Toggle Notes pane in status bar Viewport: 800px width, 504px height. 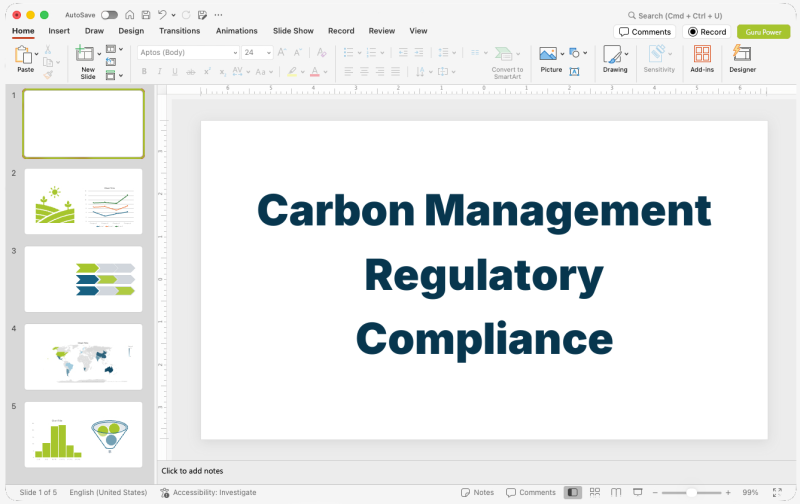(x=478, y=492)
